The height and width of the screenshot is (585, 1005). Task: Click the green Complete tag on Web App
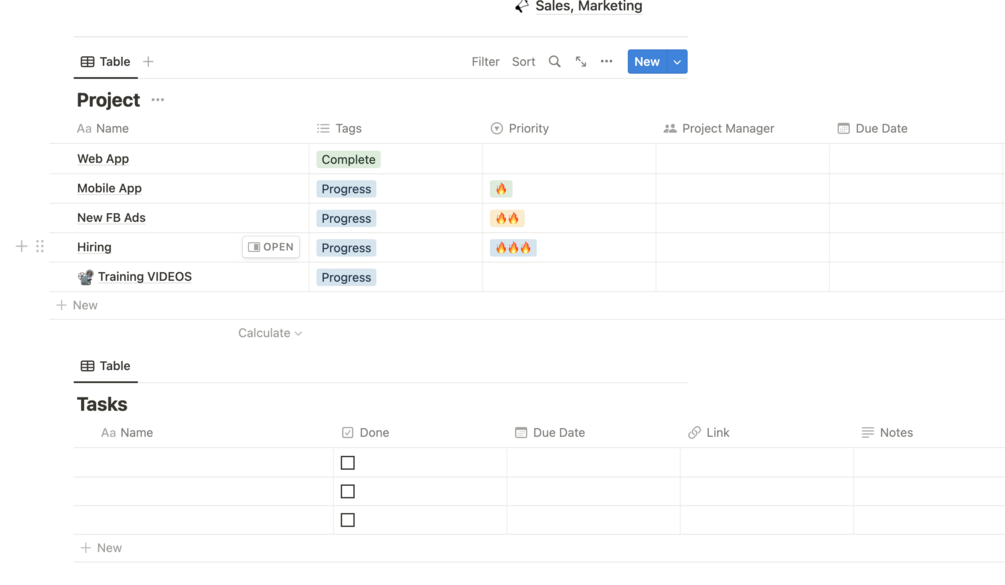click(x=348, y=159)
